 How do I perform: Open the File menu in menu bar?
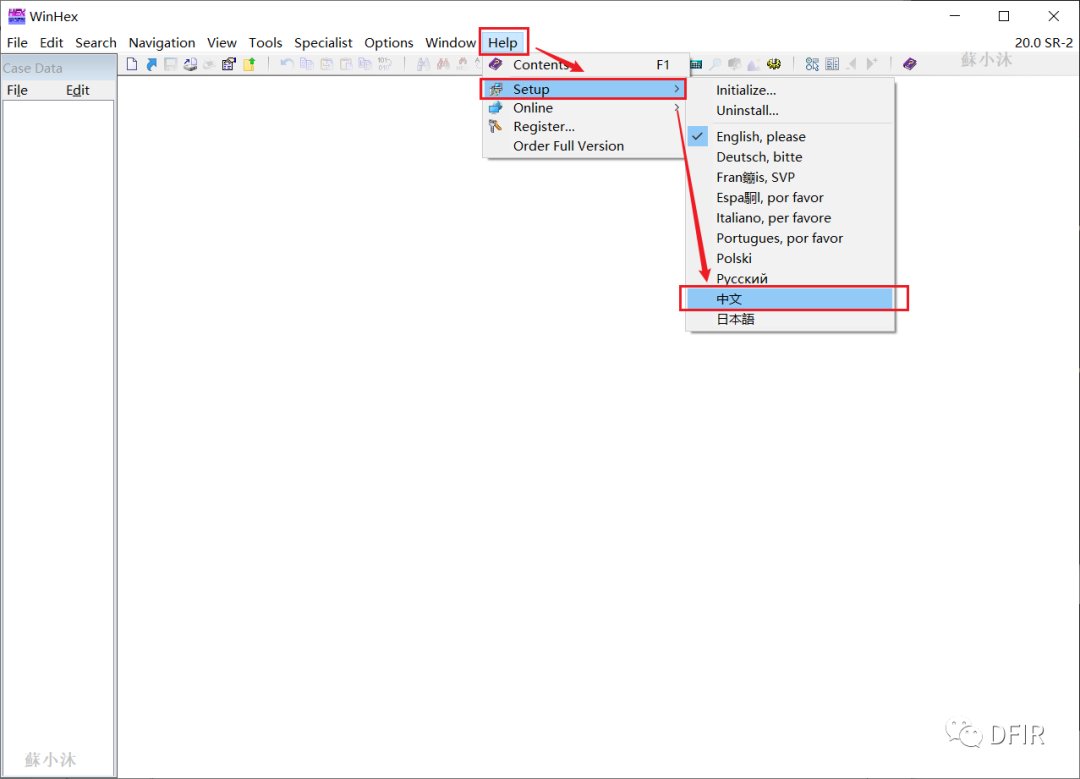click(x=17, y=43)
